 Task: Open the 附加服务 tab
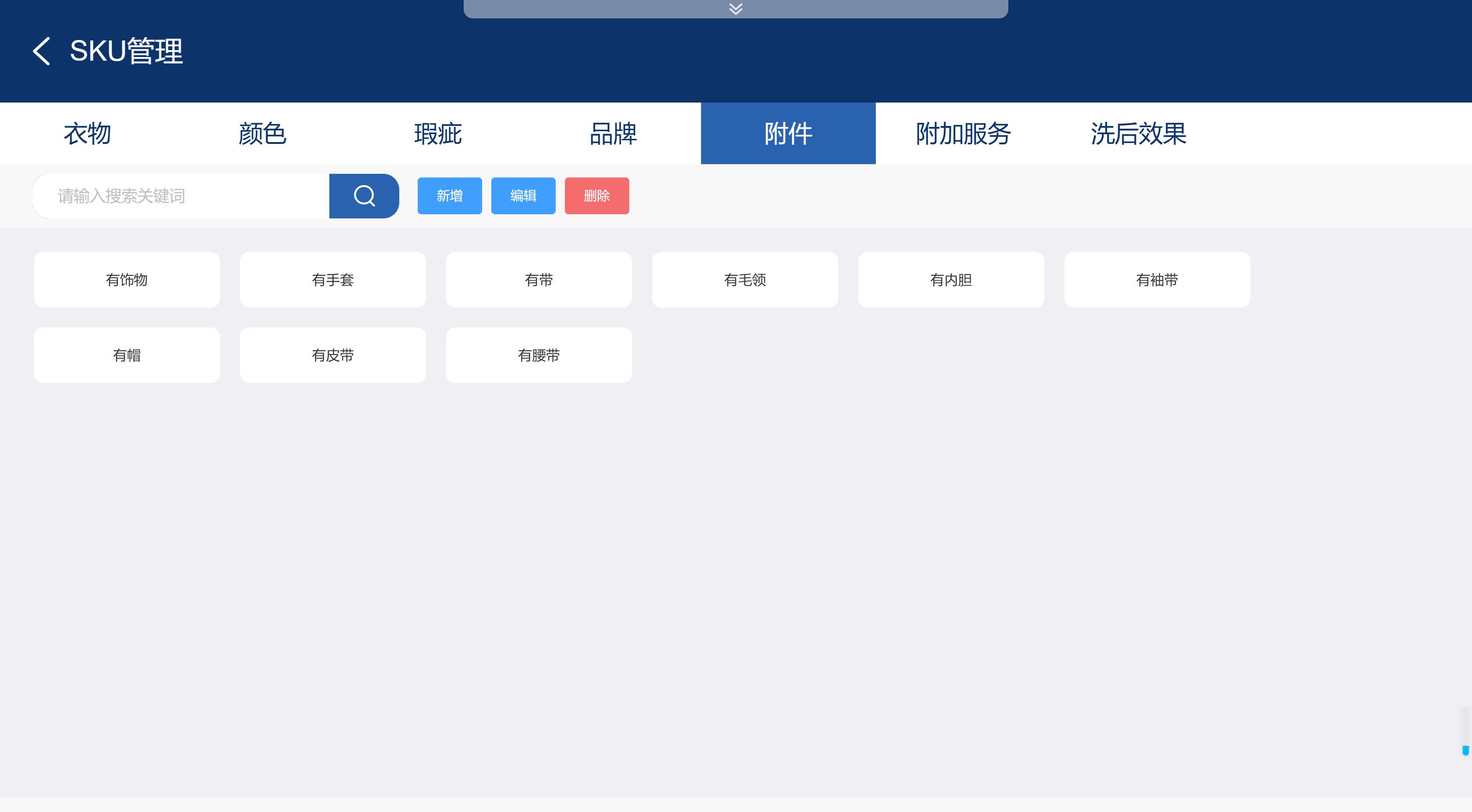point(963,134)
